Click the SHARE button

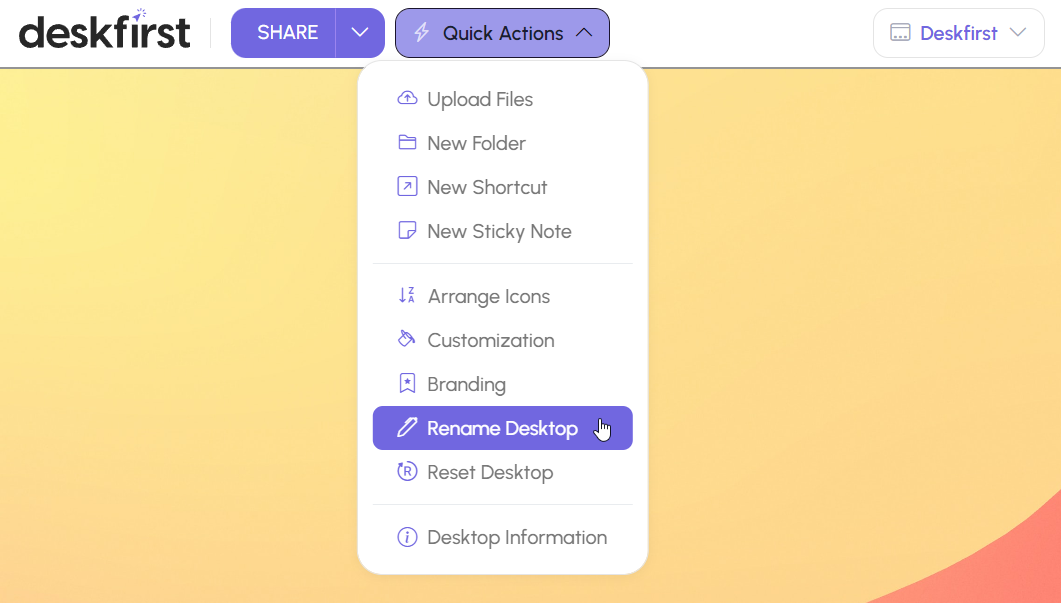[287, 32]
